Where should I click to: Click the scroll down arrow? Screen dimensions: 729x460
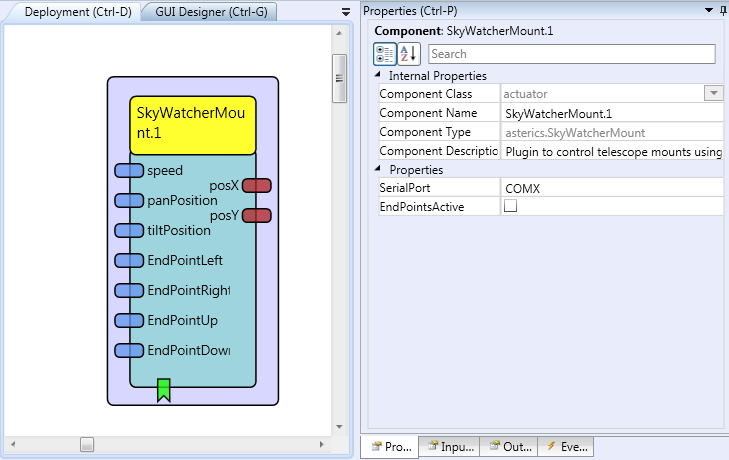pyautogui.click(x=339, y=427)
